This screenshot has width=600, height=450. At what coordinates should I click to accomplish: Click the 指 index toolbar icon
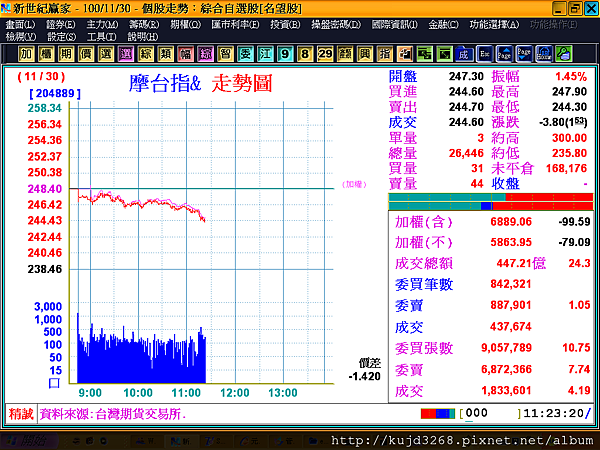385,54
